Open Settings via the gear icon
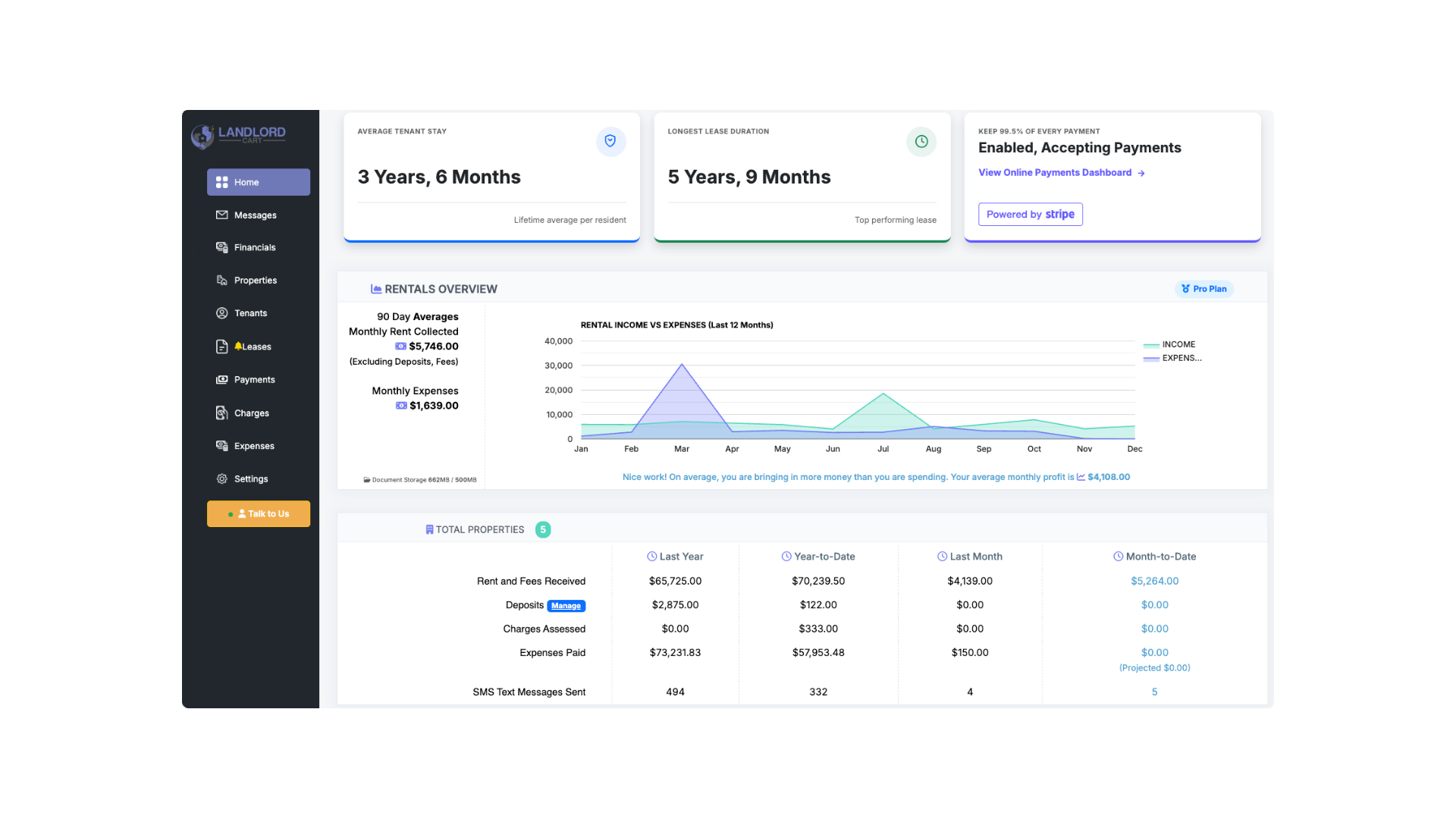Image resolution: width=1456 pixels, height=819 pixels. coord(221,479)
